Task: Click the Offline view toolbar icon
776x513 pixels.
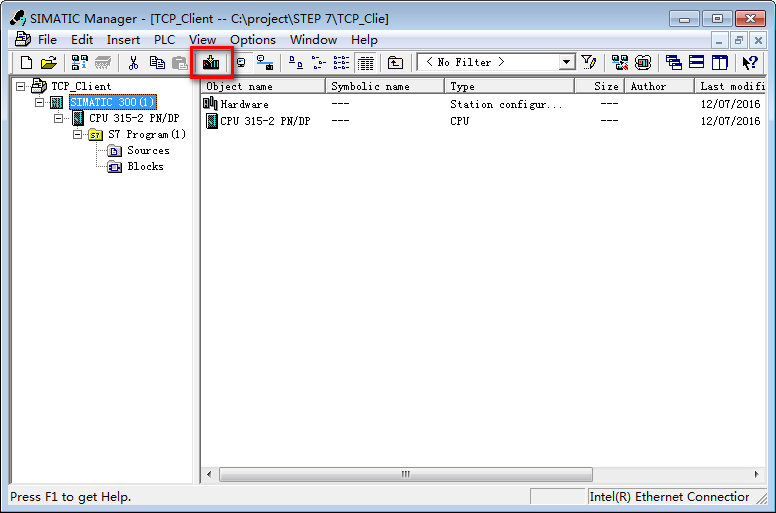Action: tap(265, 62)
